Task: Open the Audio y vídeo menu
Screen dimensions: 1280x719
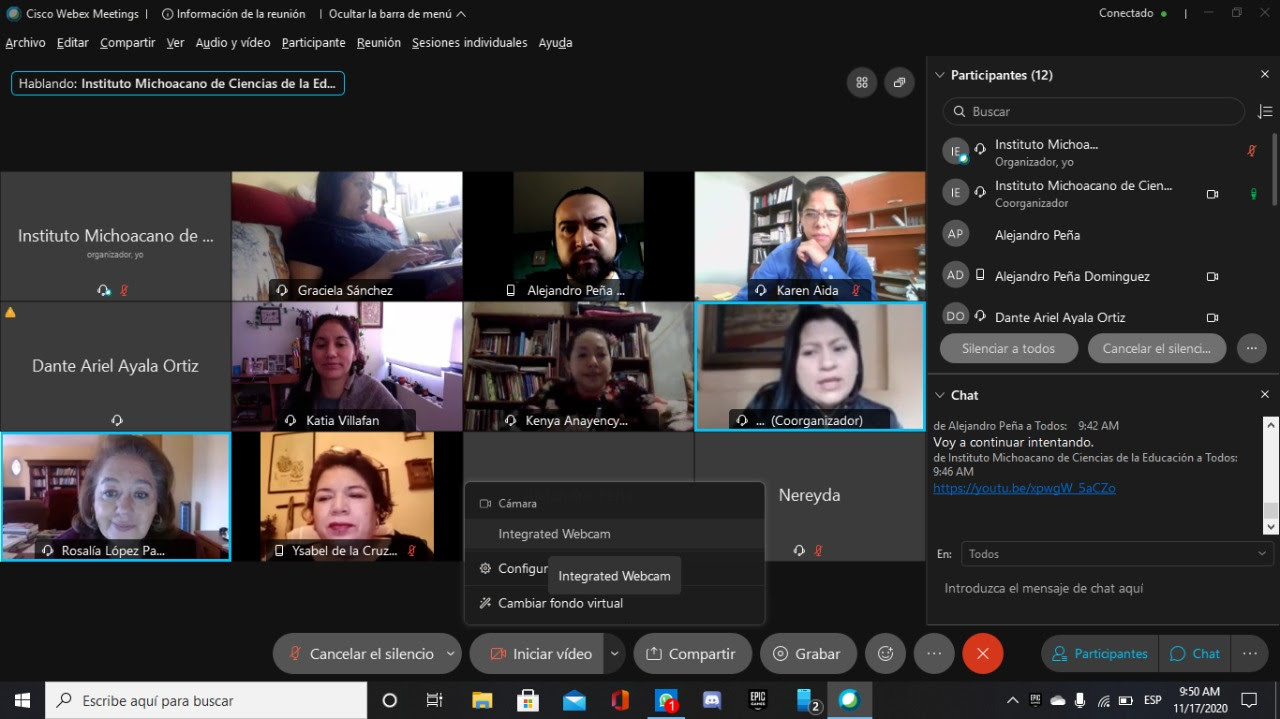Action: pyautogui.click(x=233, y=43)
